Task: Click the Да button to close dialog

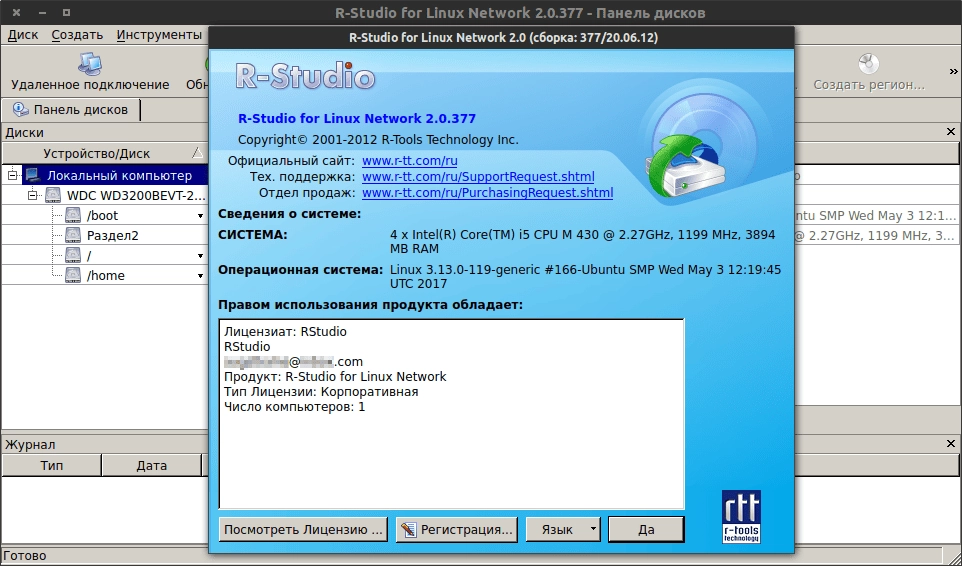Action: (x=646, y=529)
